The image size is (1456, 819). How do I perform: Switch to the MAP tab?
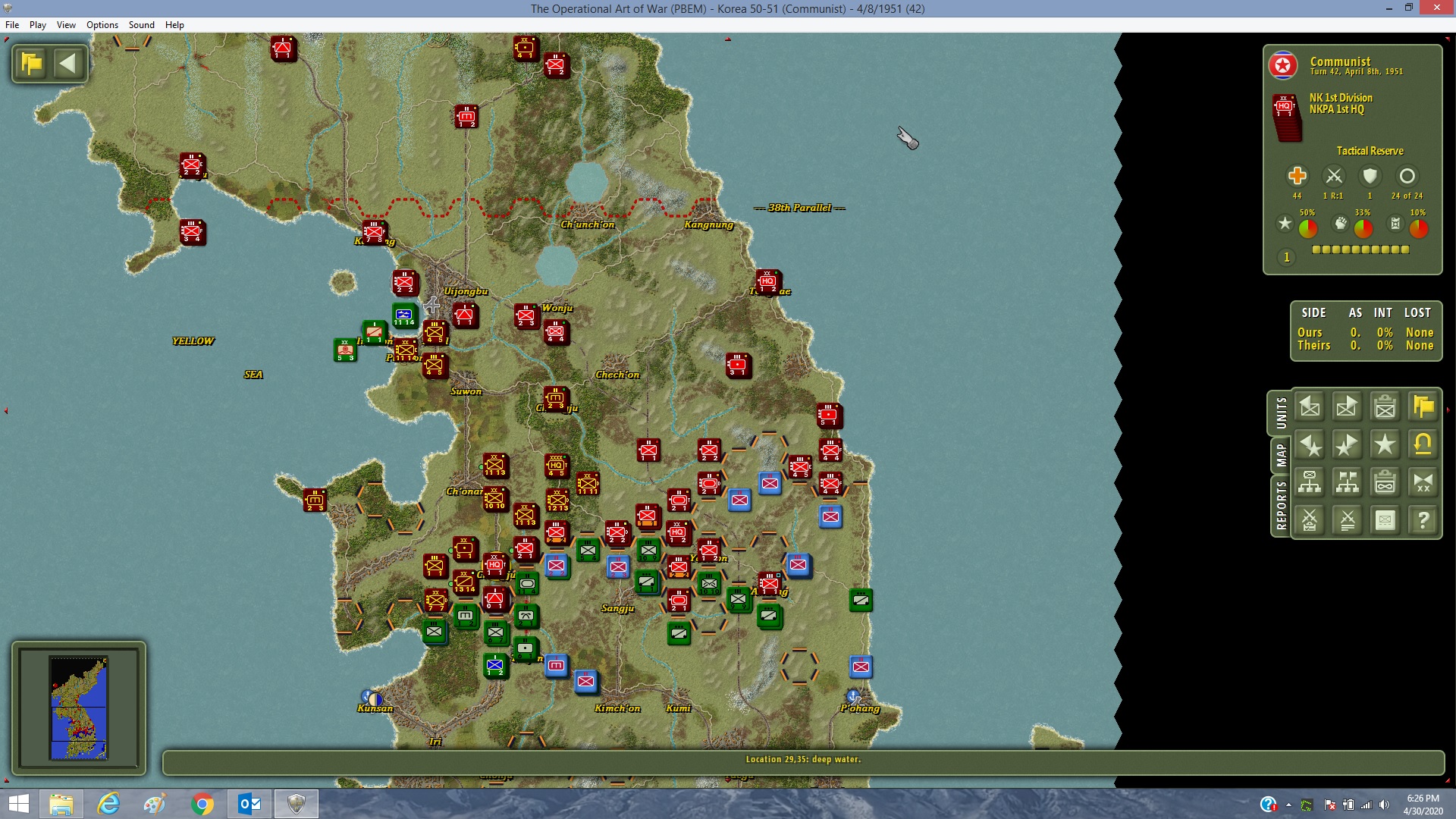point(1281,455)
